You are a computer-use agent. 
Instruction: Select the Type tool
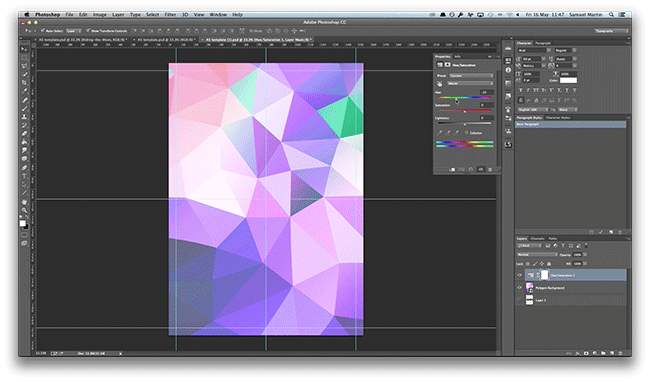click(x=24, y=176)
